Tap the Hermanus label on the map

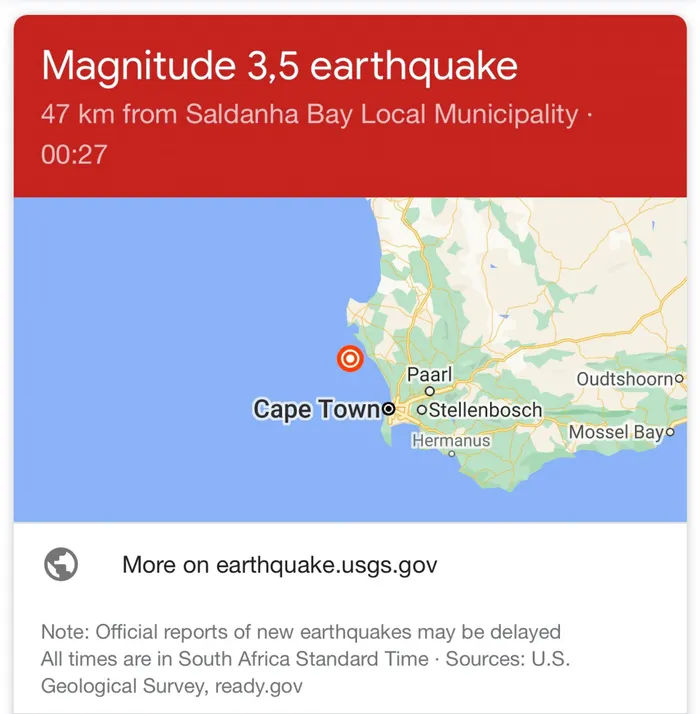pos(452,440)
